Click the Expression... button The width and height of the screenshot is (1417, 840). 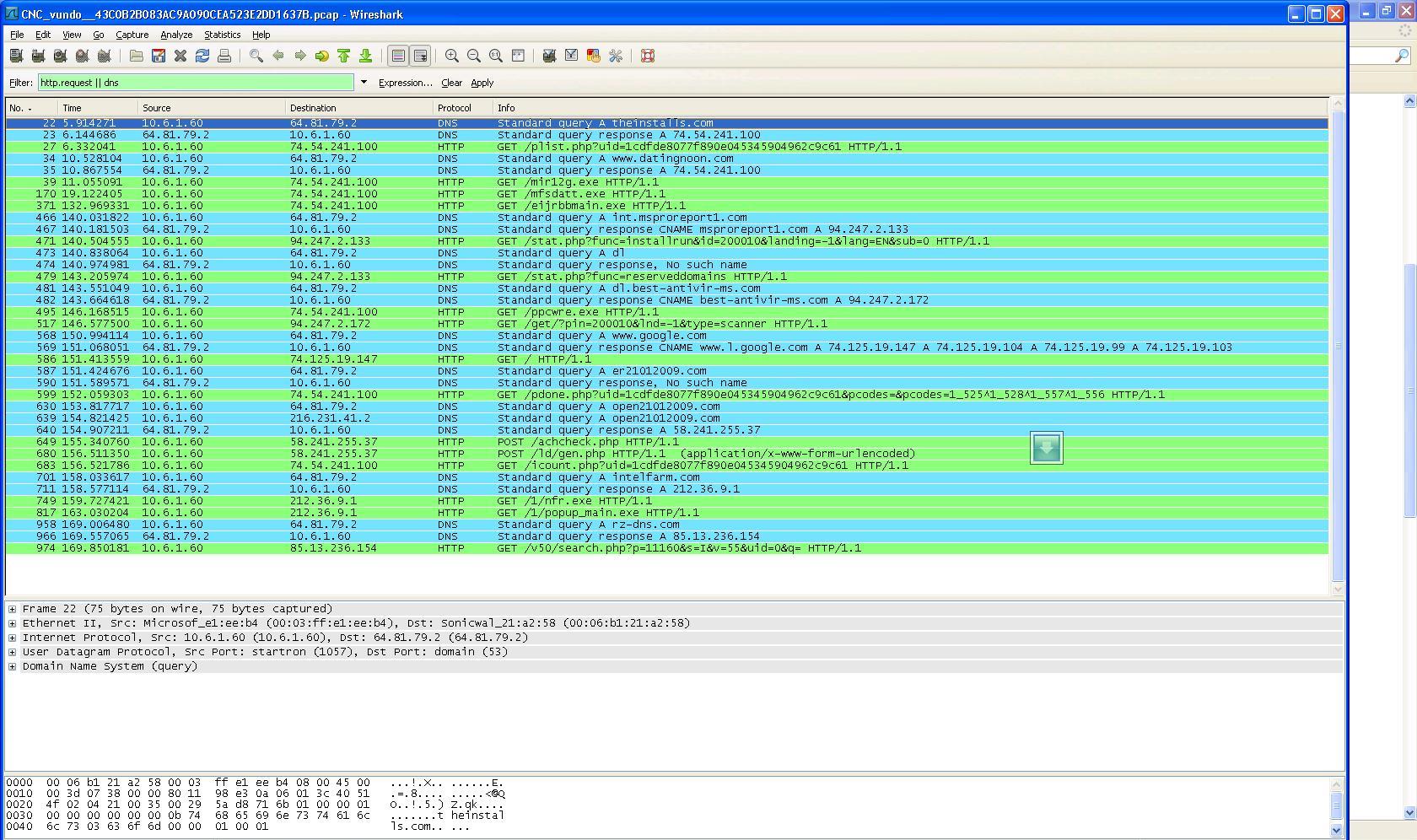pyautogui.click(x=406, y=83)
